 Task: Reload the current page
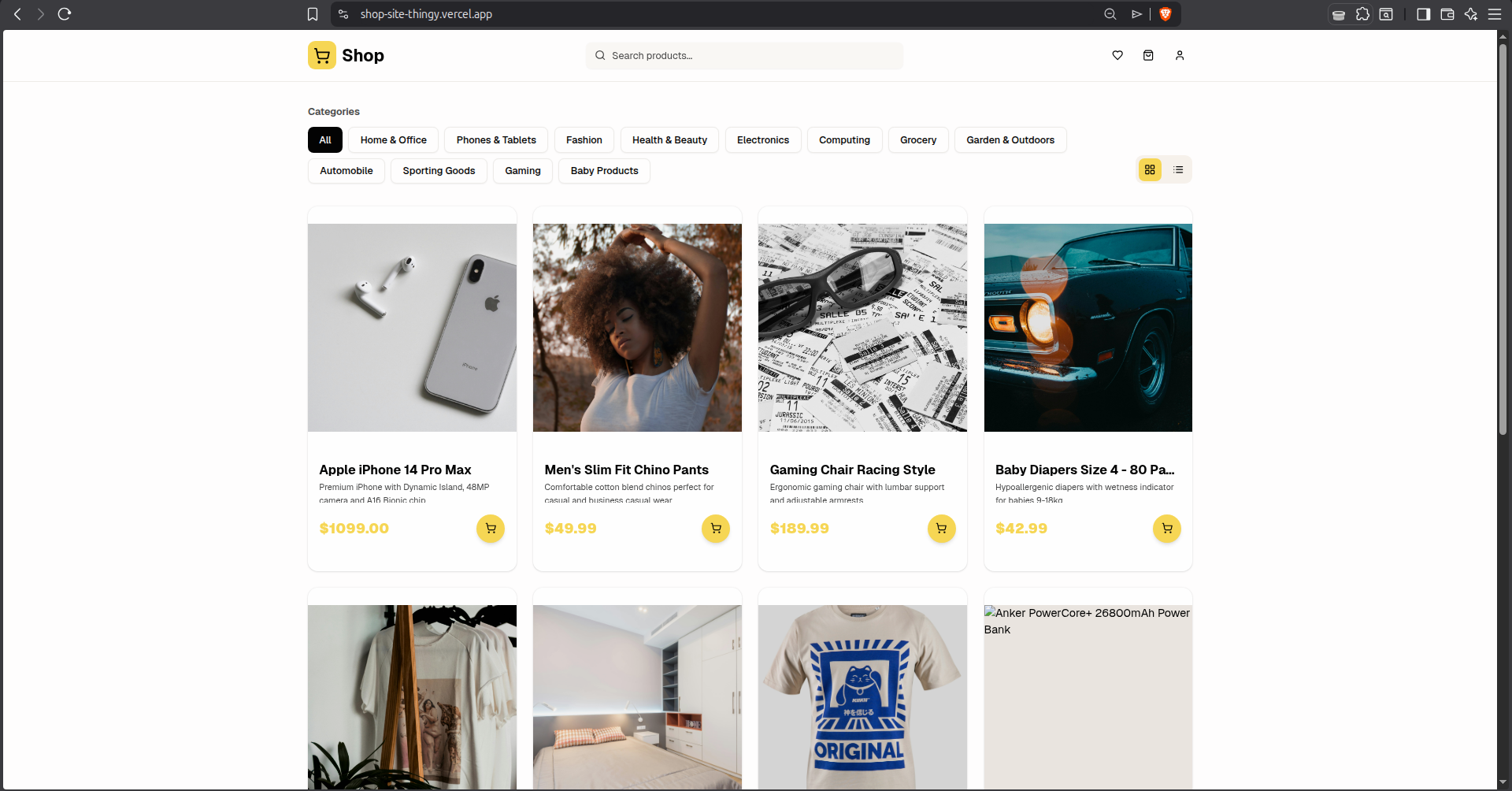[65, 14]
